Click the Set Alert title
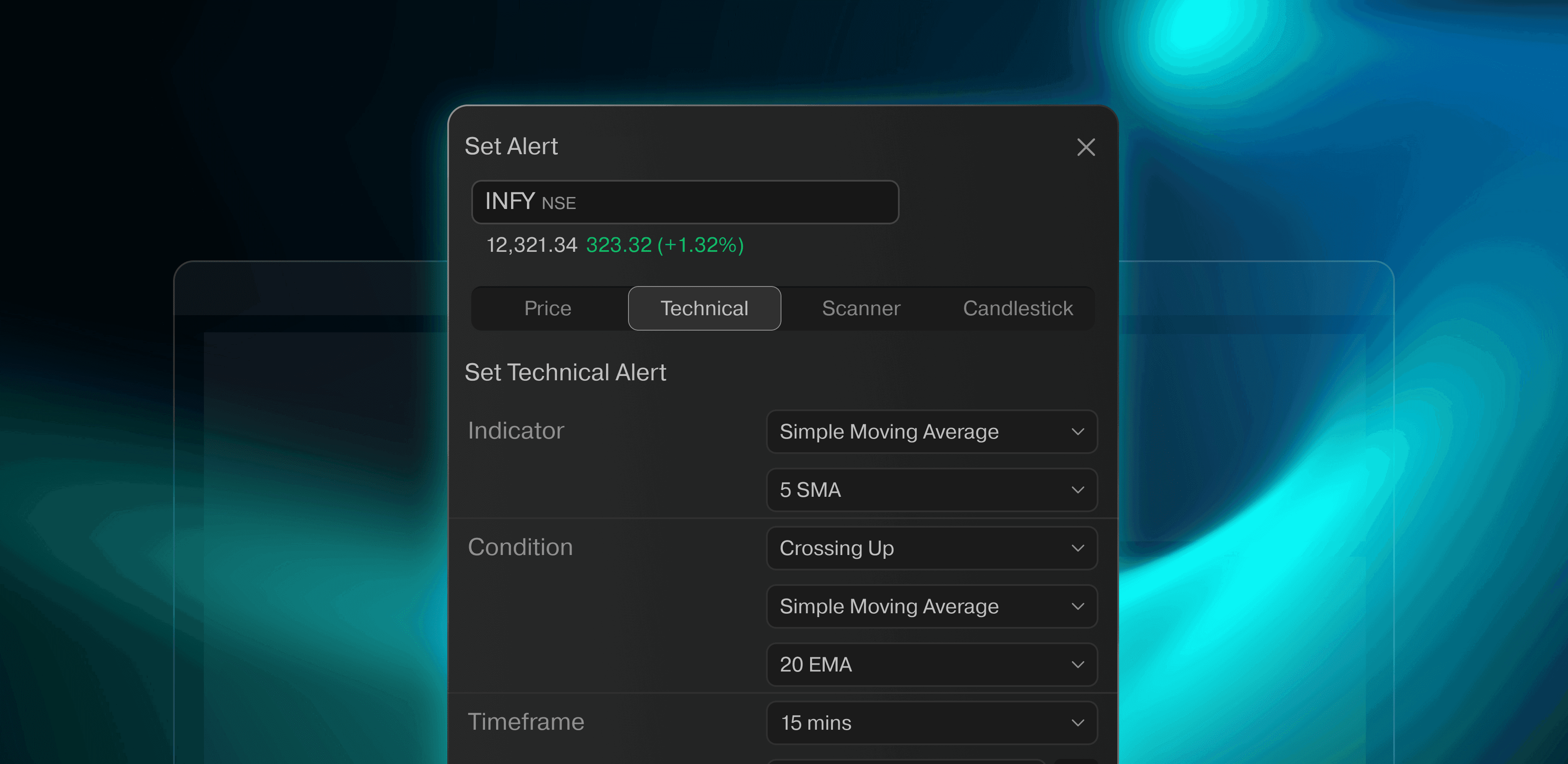Image resolution: width=1568 pixels, height=764 pixels. (511, 146)
